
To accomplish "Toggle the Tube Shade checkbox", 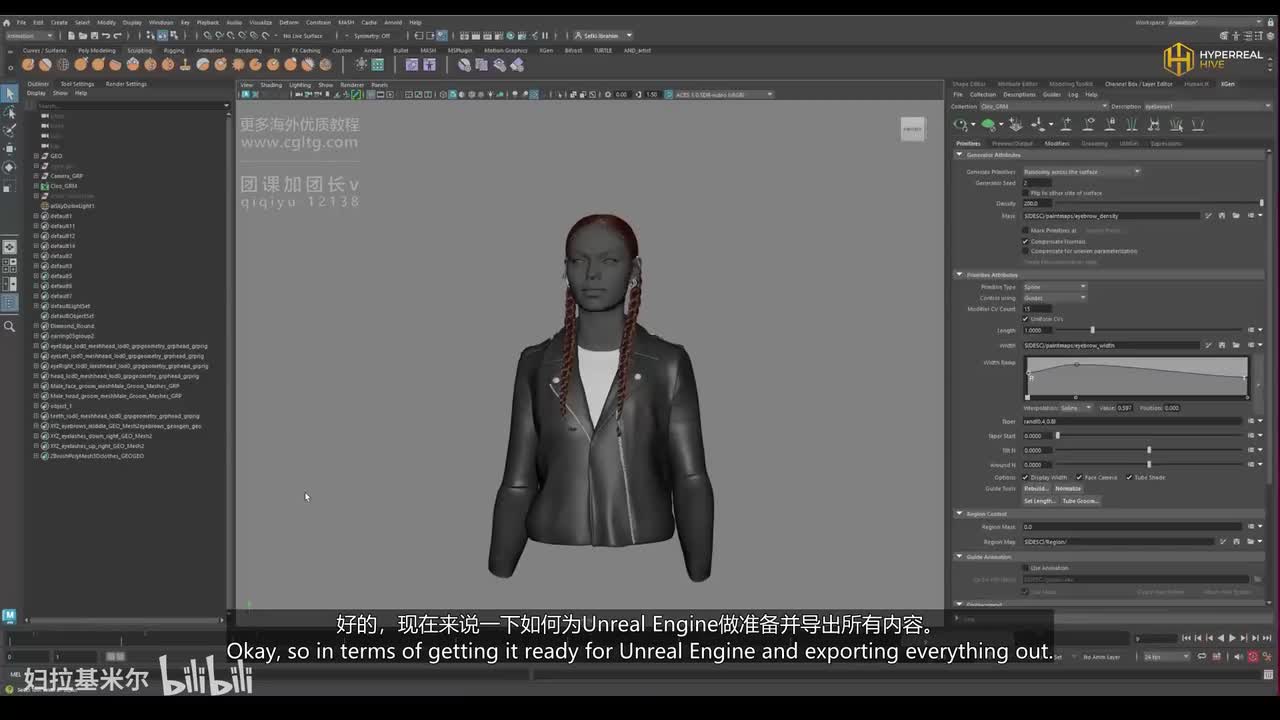I will click(1129, 477).
